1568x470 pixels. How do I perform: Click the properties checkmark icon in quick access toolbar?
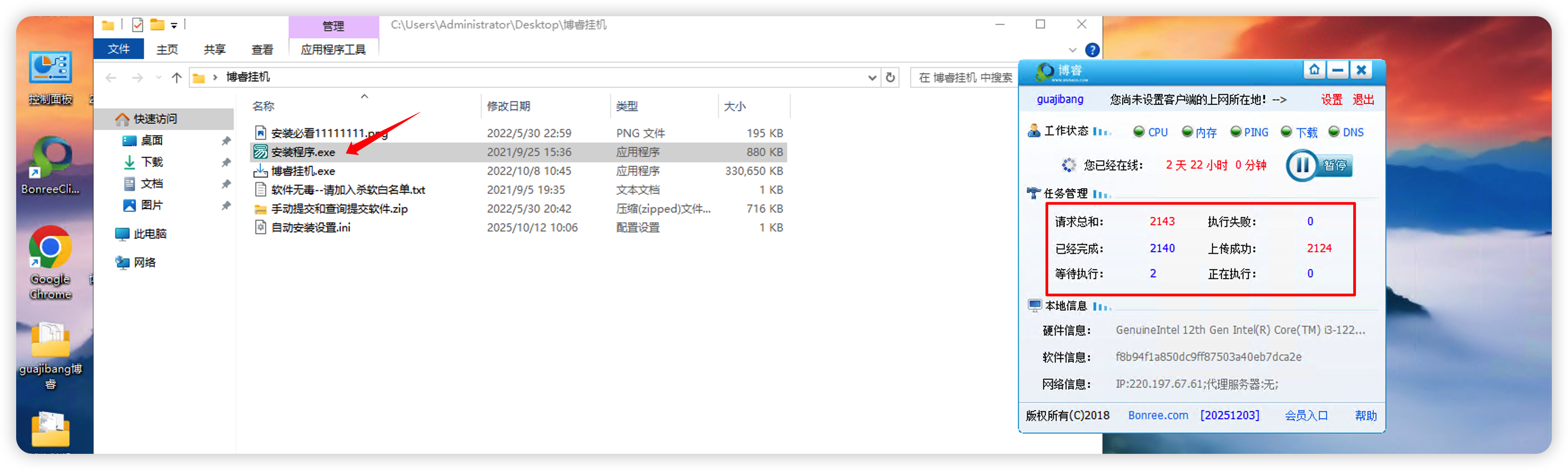click(x=137, y=25)
